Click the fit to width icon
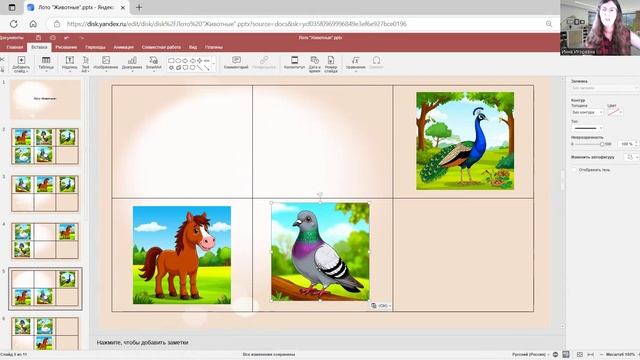Image resolution: width=640 pixels, height=360 pixels. [590, 354]
